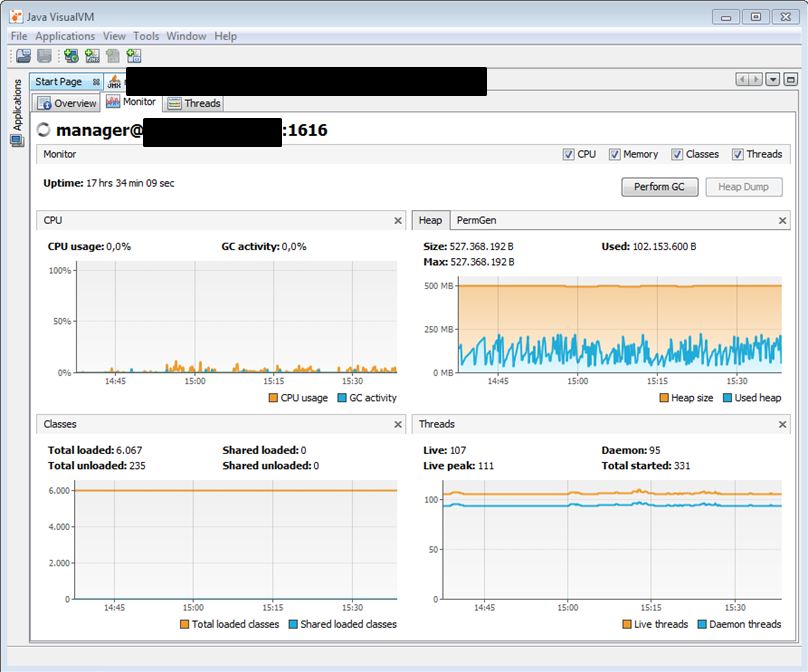Click the Add Remote Host toolbar icon
808x672 pixels.
[x=71, y=56]
